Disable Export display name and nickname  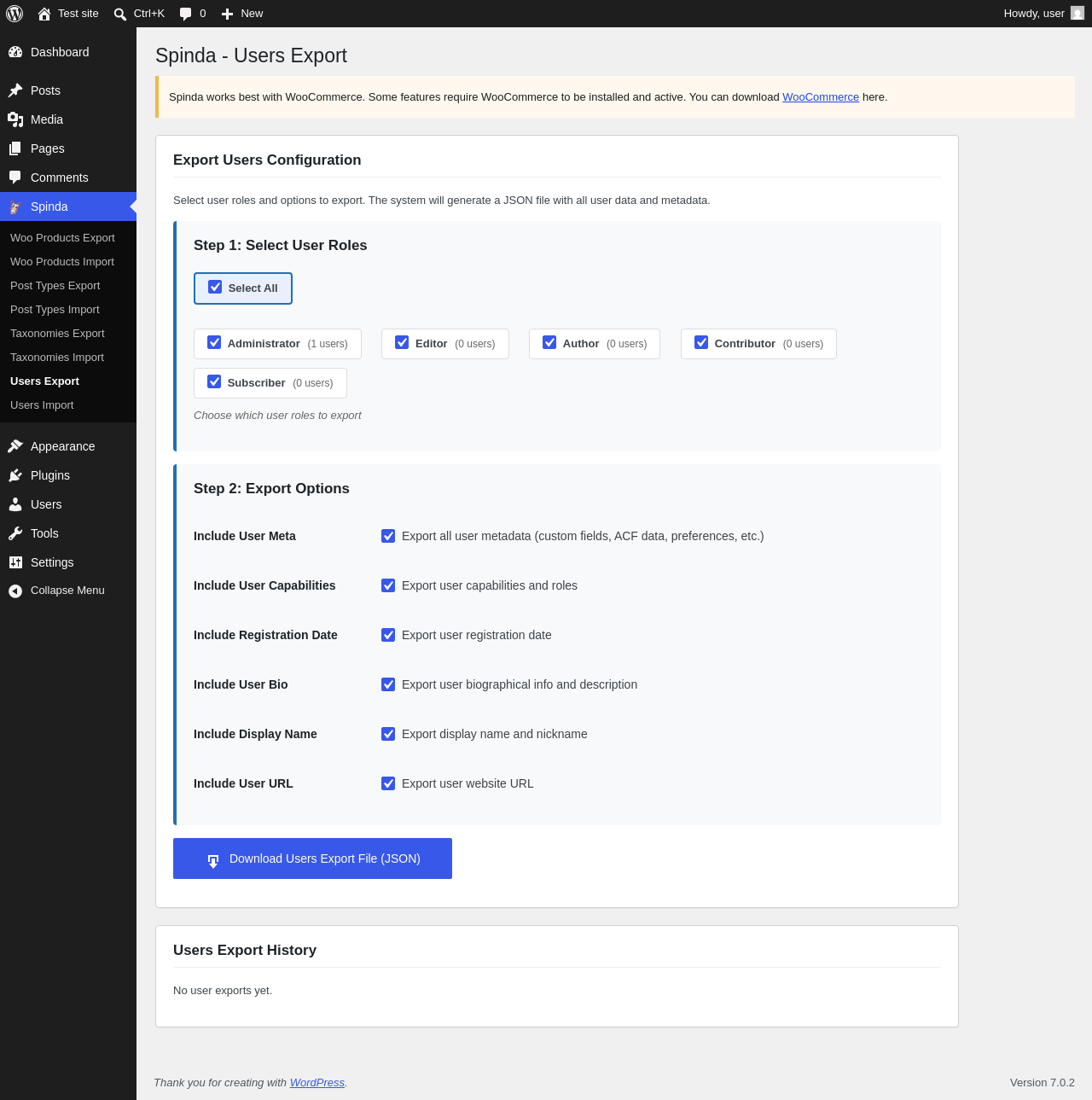tap(388, 734)
